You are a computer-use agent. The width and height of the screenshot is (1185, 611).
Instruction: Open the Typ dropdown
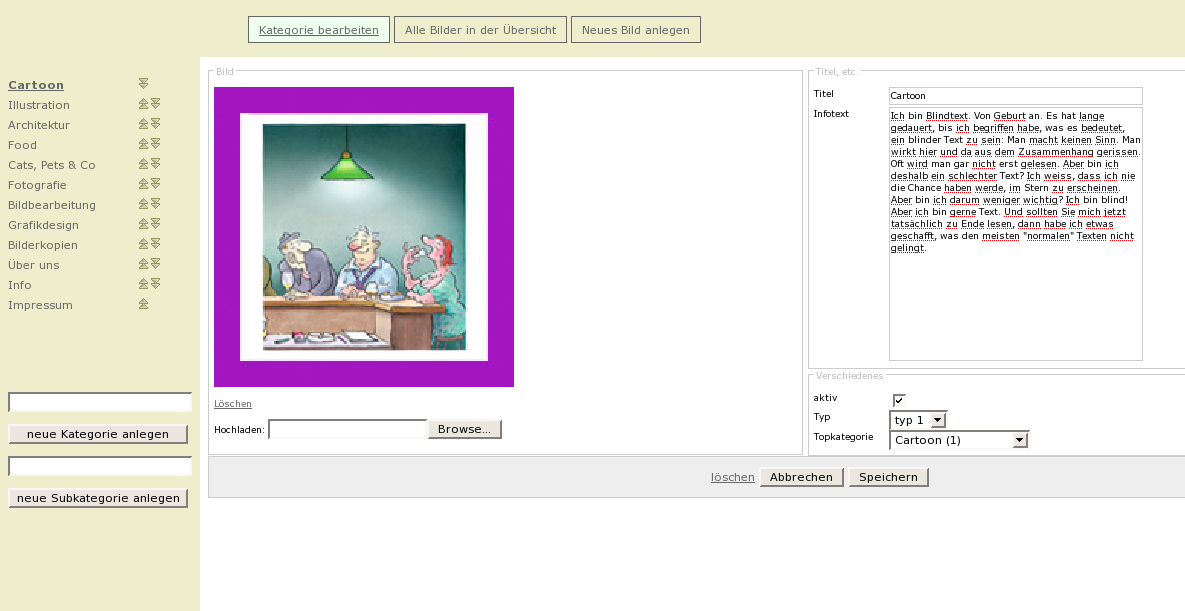tap(937, 420)
